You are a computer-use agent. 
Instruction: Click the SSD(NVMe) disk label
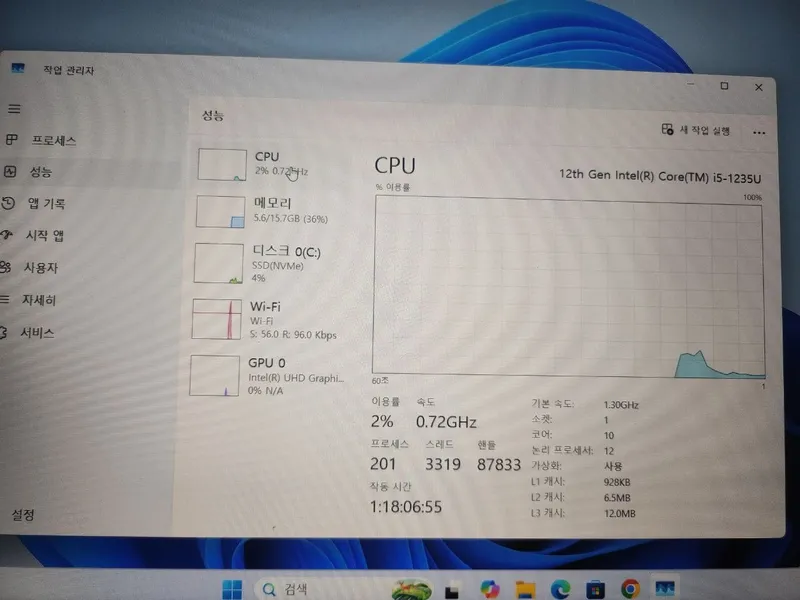click(x=278, y=266)
